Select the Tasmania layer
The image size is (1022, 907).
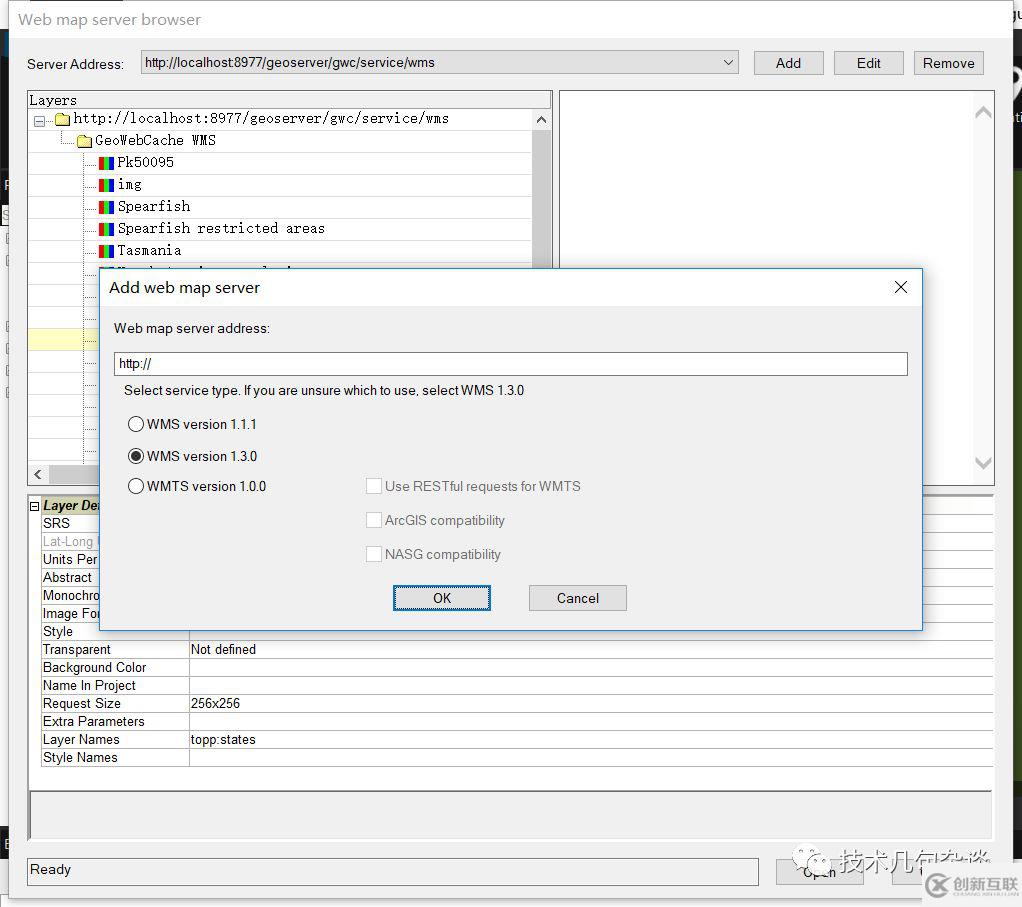[x=149, y=250]
